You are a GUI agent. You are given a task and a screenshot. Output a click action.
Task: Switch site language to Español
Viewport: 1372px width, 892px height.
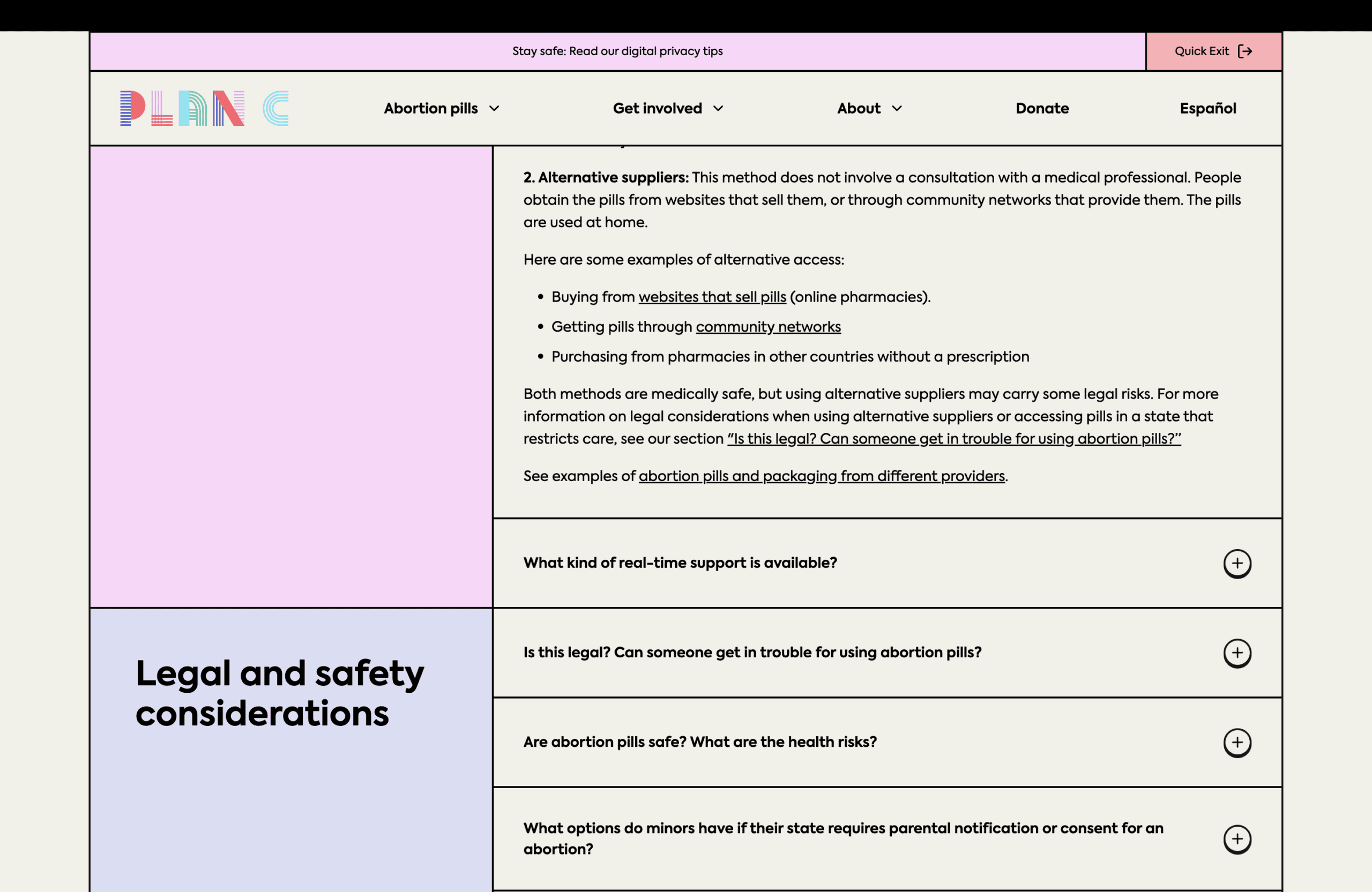pyautogui.click(x=1207, y=108)
